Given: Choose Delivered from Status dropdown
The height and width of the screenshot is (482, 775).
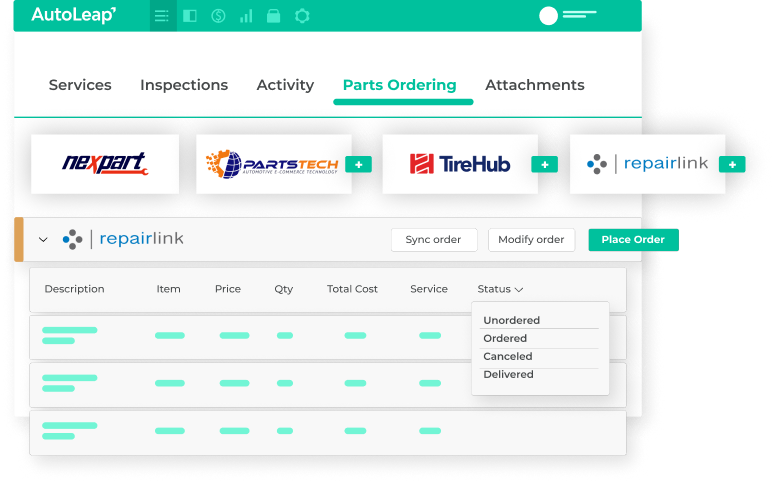Looking at the screenshot, I should (x=509, y=375).
